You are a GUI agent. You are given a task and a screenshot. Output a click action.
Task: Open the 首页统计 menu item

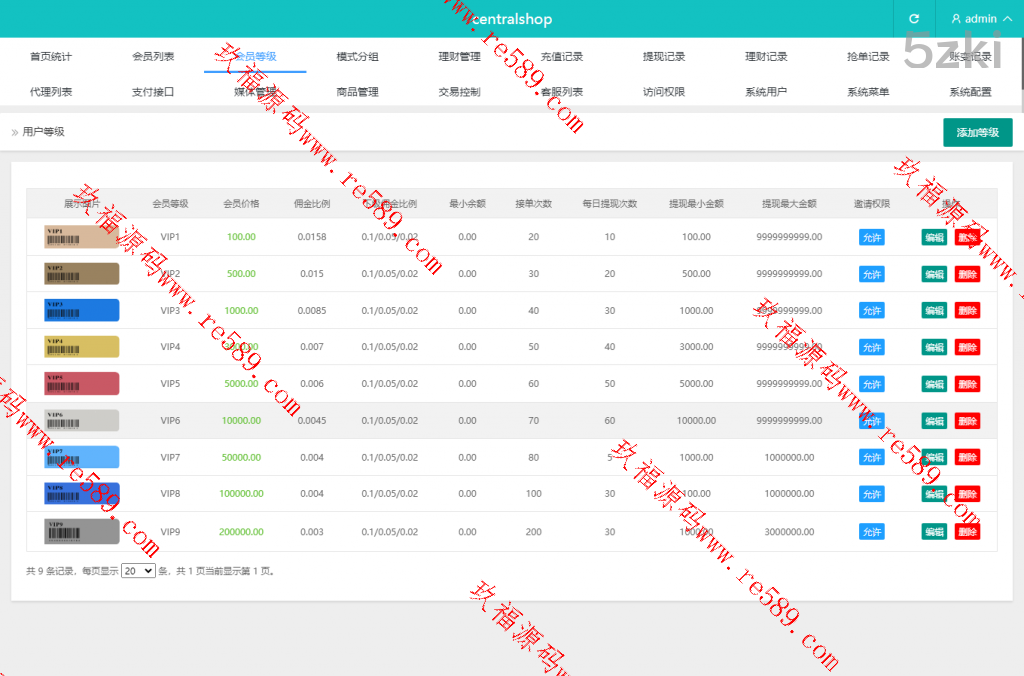51,57
